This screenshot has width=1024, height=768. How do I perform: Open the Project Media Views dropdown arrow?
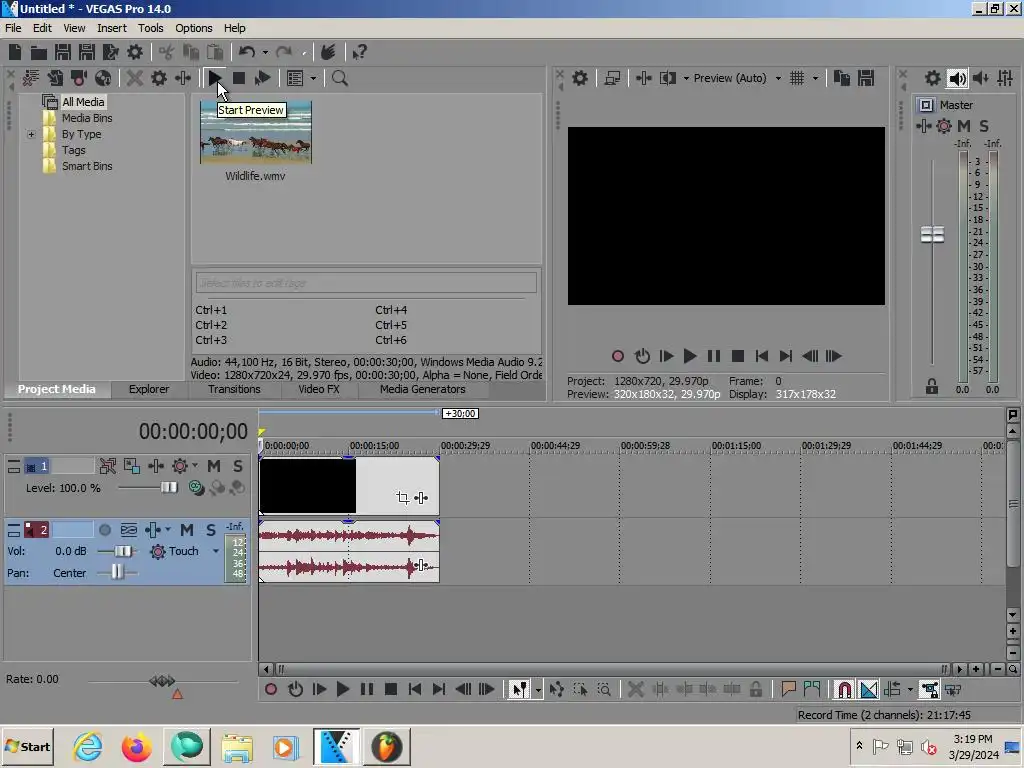tap(313, 78)
